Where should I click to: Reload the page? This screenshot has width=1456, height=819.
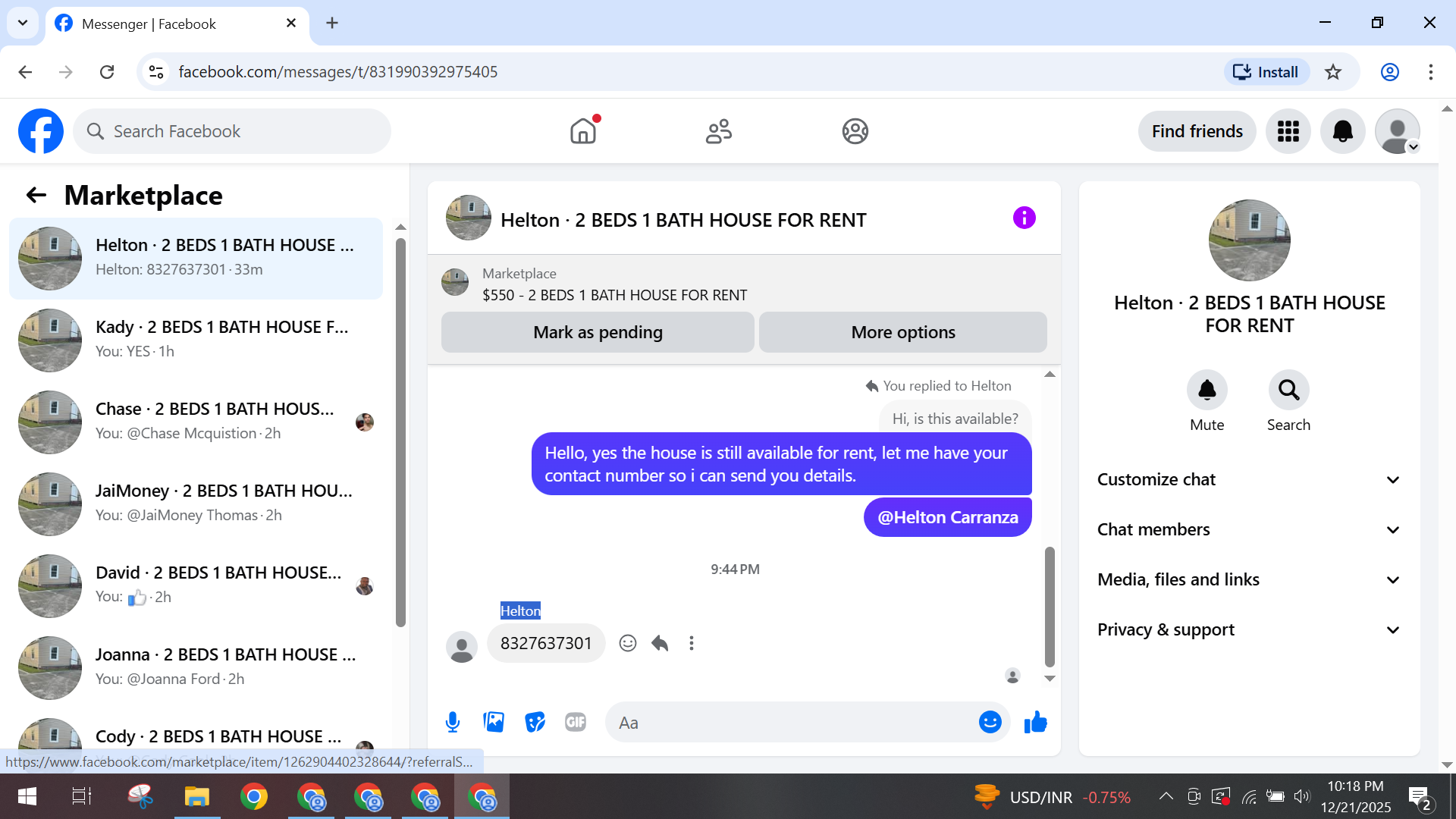click(x=107, y=72)
